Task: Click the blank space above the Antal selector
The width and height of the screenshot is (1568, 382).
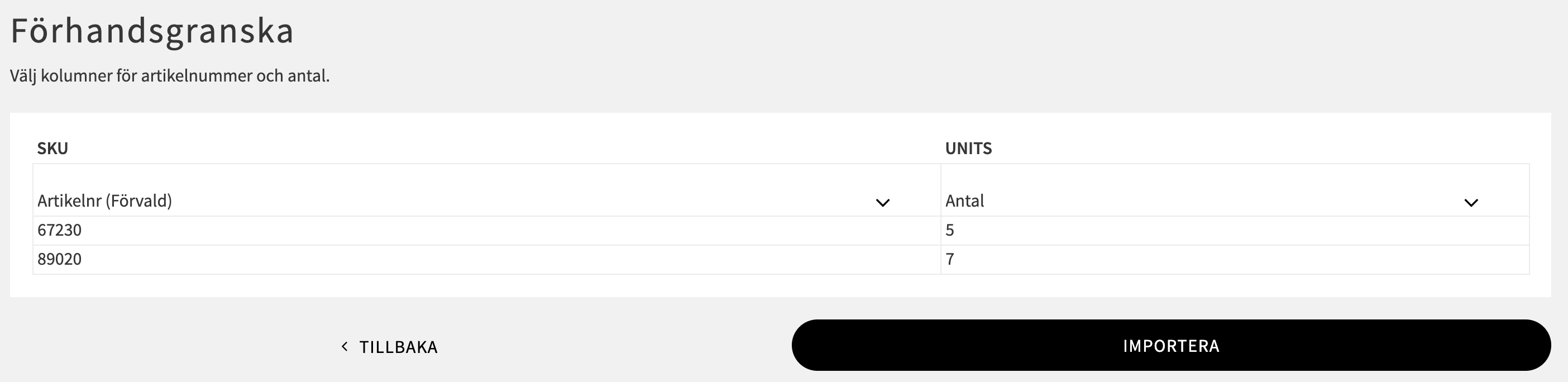Action: click(1235, 175)
